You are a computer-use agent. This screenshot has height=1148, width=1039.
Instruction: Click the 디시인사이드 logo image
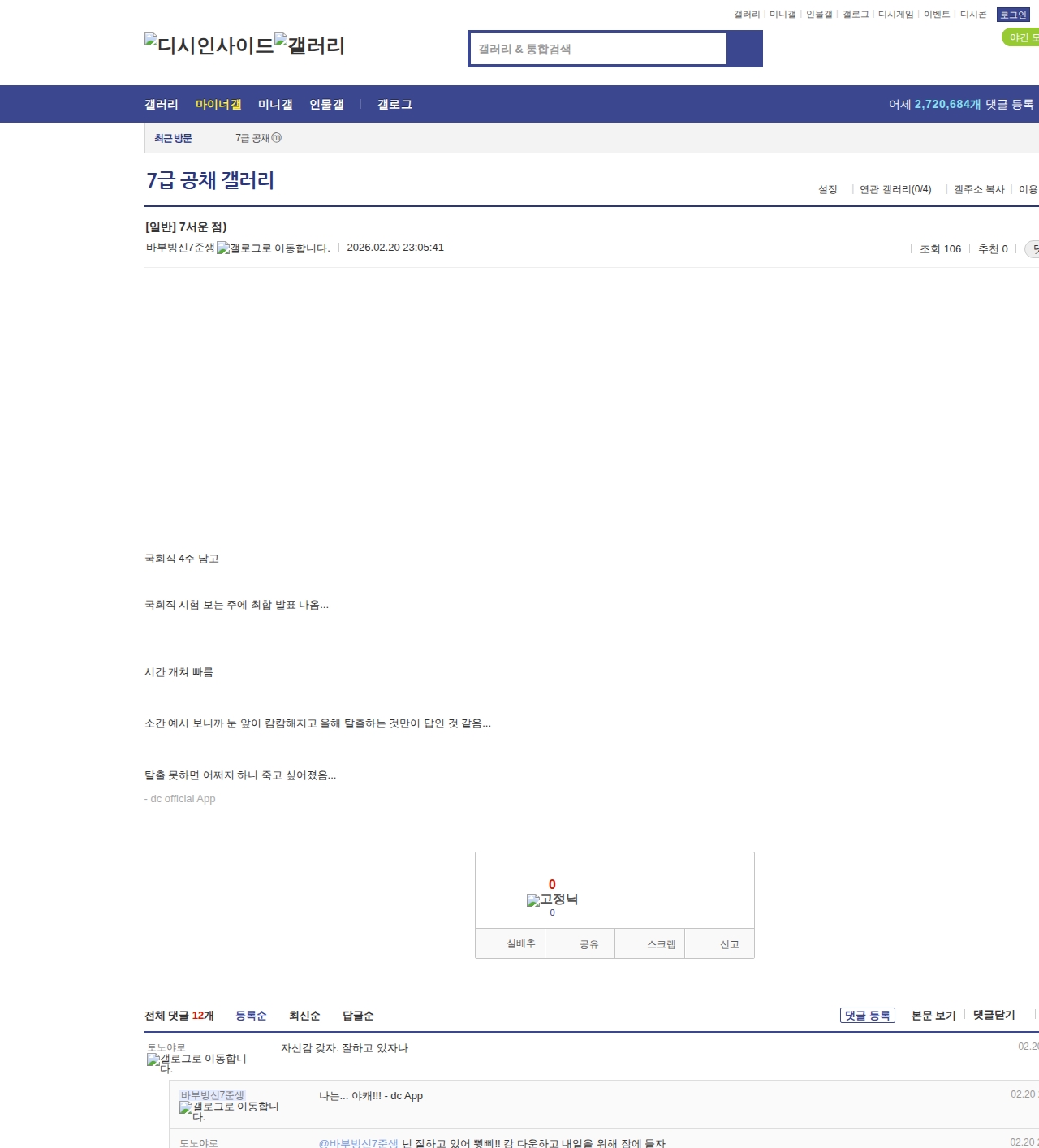tap(209, 45)
